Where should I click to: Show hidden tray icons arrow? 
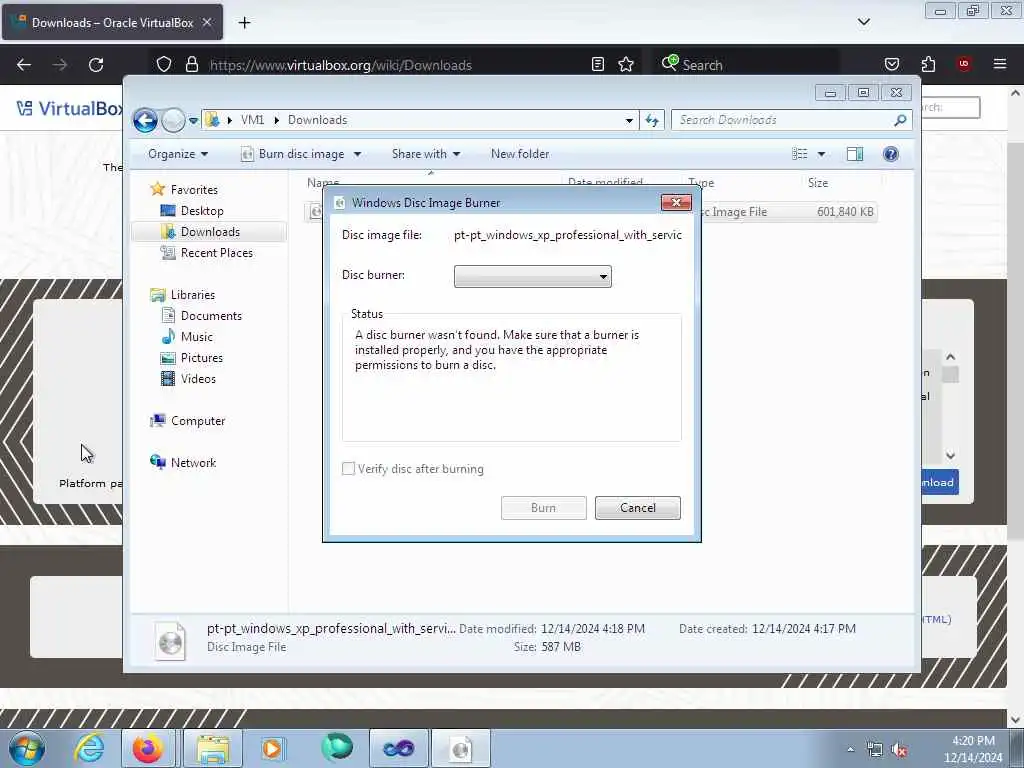click(850, 750)
